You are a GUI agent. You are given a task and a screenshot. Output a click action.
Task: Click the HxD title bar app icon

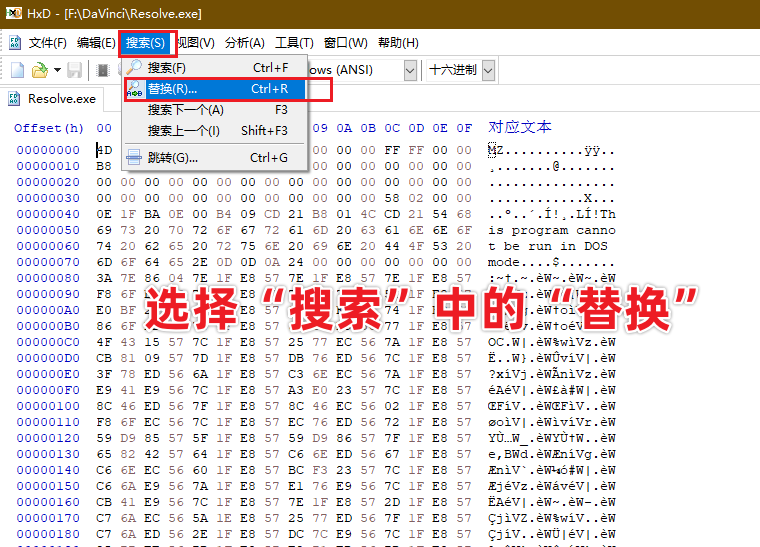pyautogui.click(x=14, y=13)
